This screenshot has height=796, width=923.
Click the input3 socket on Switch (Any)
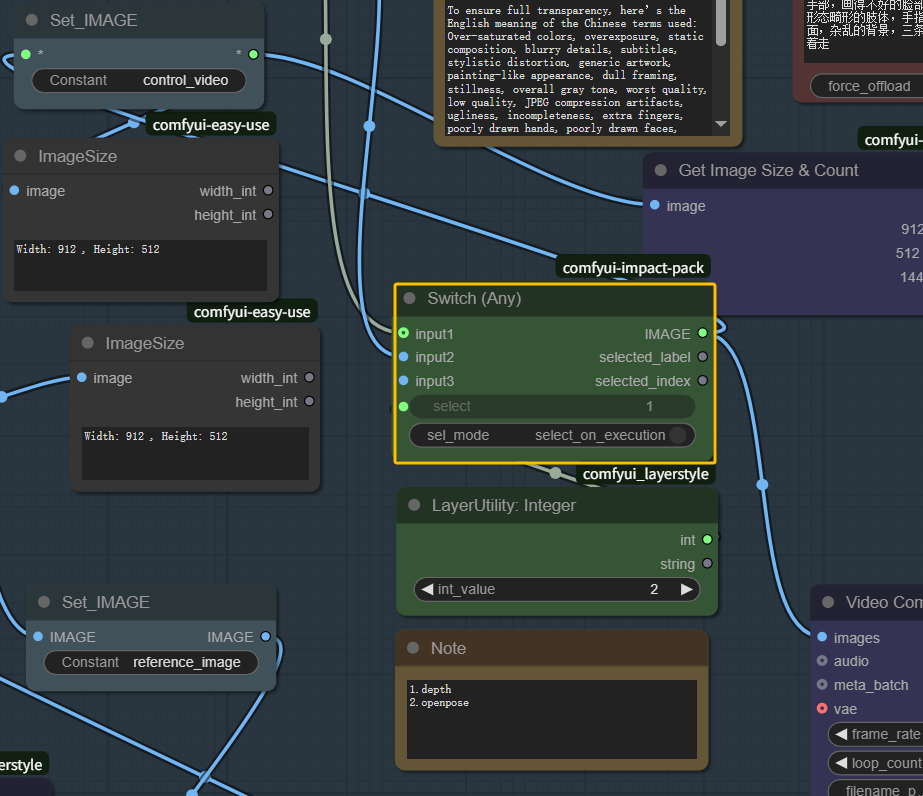[x=404, y=381]
